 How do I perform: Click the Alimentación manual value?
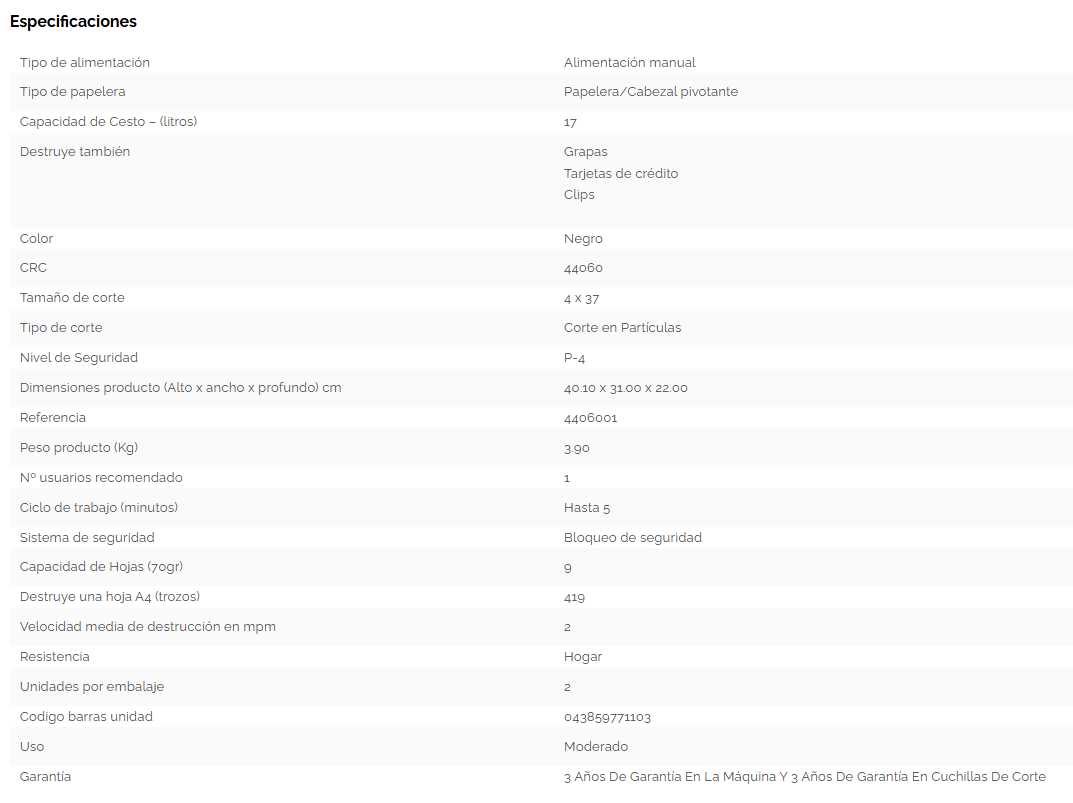[629, 62]
